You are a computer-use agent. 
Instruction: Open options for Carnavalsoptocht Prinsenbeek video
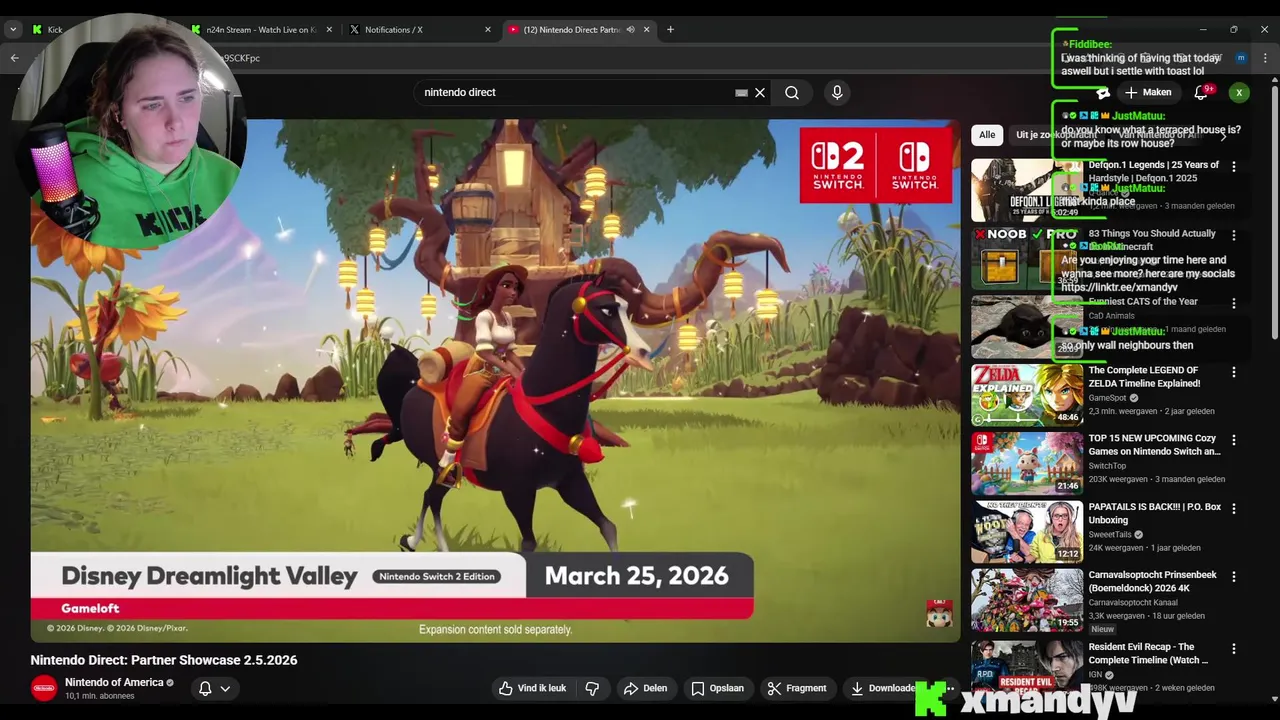point(1233,577)
